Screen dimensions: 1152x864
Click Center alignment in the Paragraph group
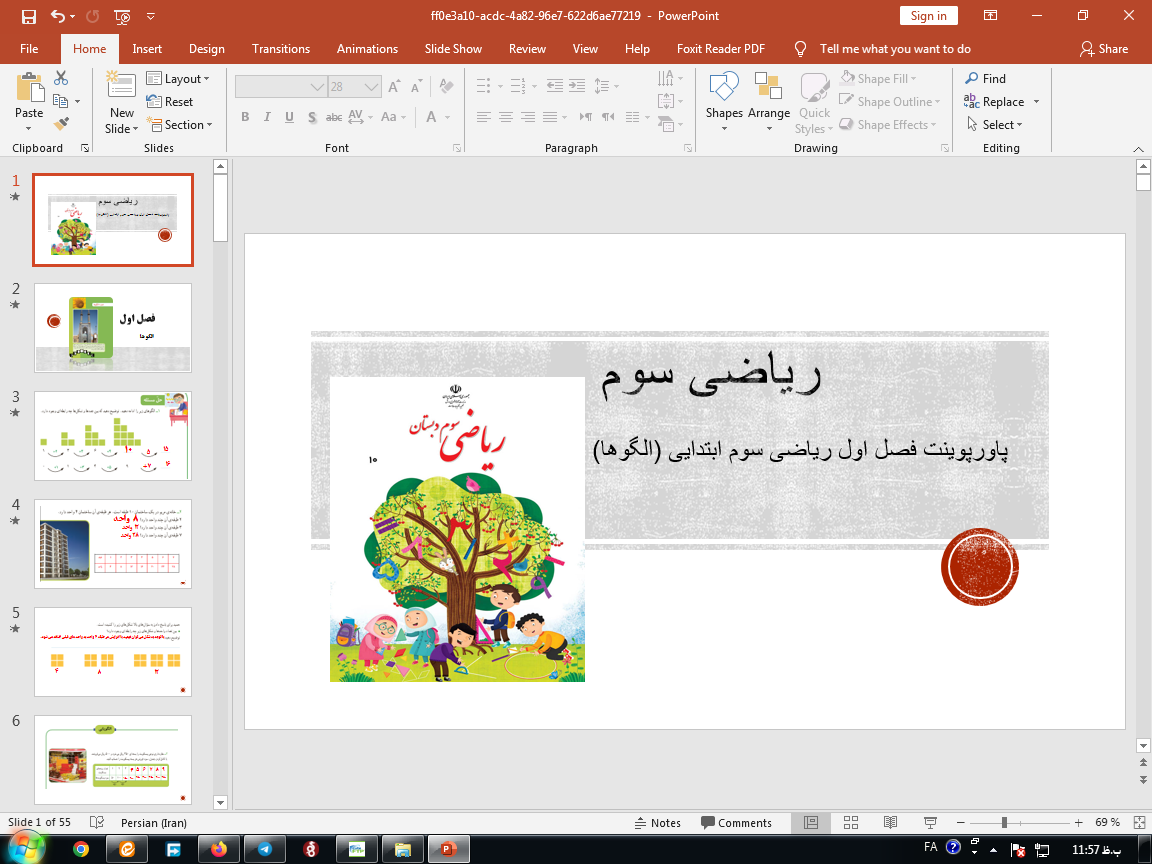tap(506, 117)
